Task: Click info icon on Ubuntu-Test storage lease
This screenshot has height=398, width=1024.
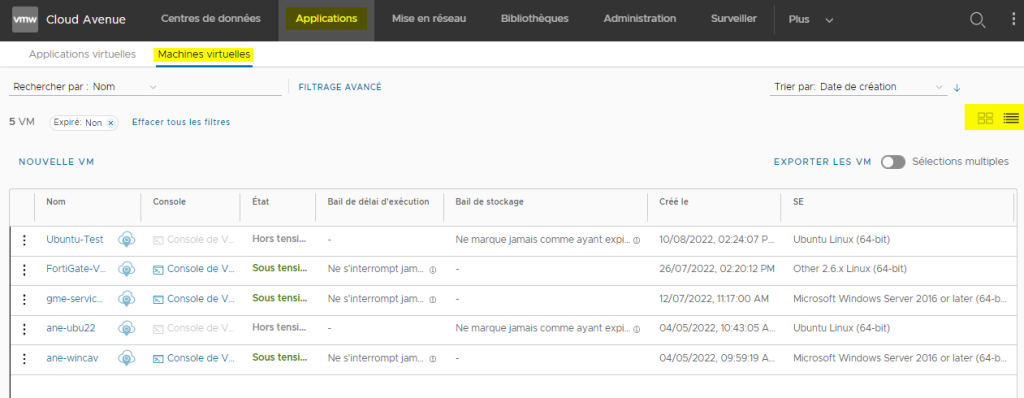Action: (x=636, y=240)
